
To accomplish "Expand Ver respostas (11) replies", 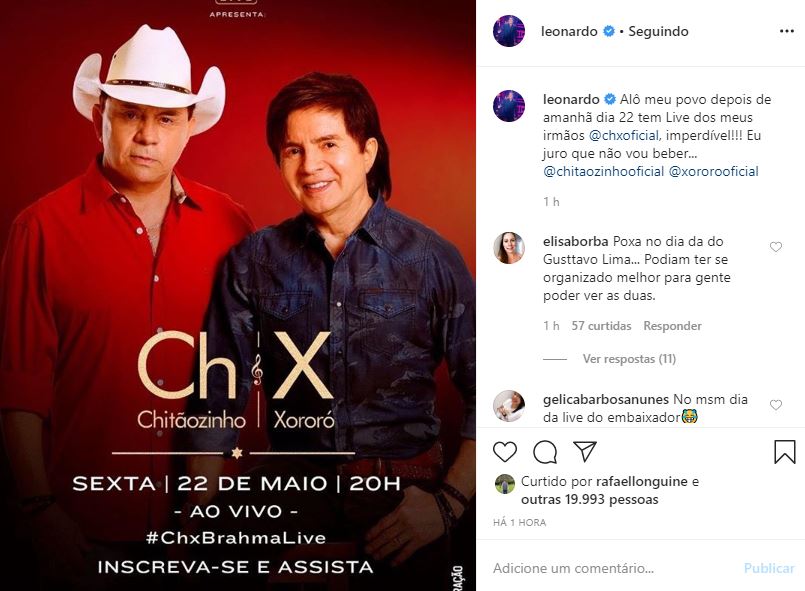I will click(629, 359).
